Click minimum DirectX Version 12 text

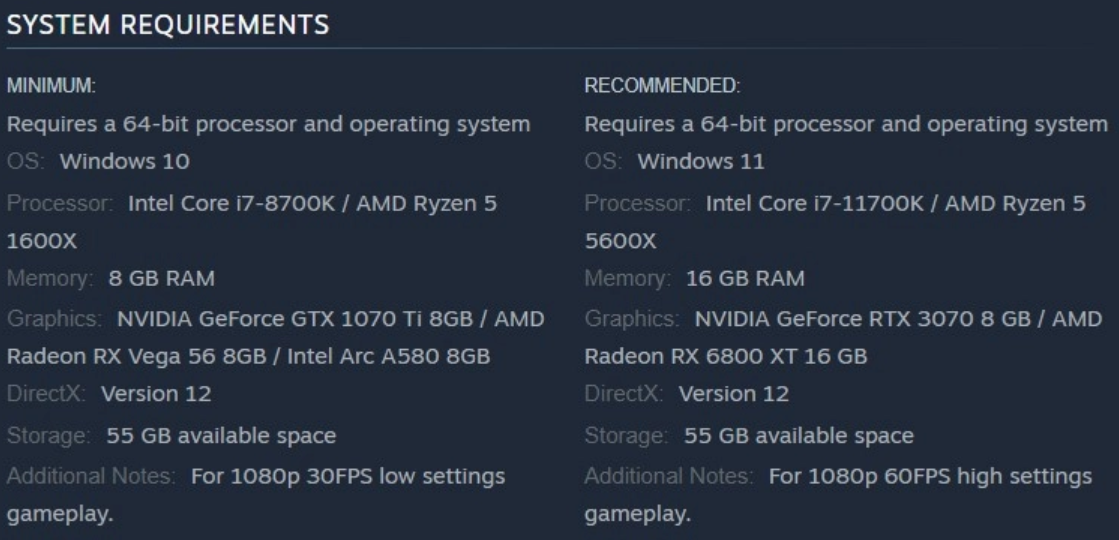pos(156,394)
